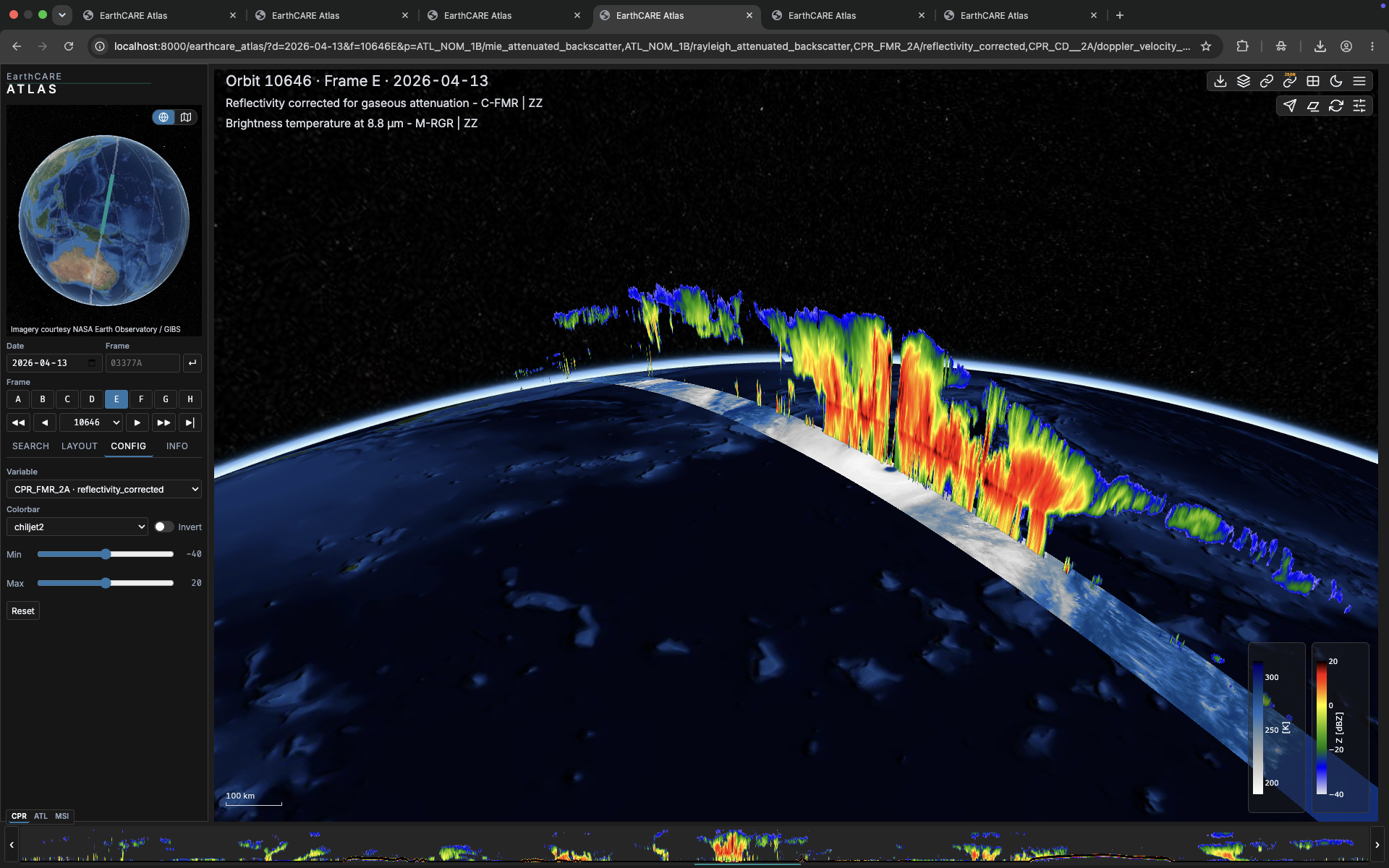The image size is (1389, 868).
Task: Open the Chrome downloads icon
Action: (1320, 46)
